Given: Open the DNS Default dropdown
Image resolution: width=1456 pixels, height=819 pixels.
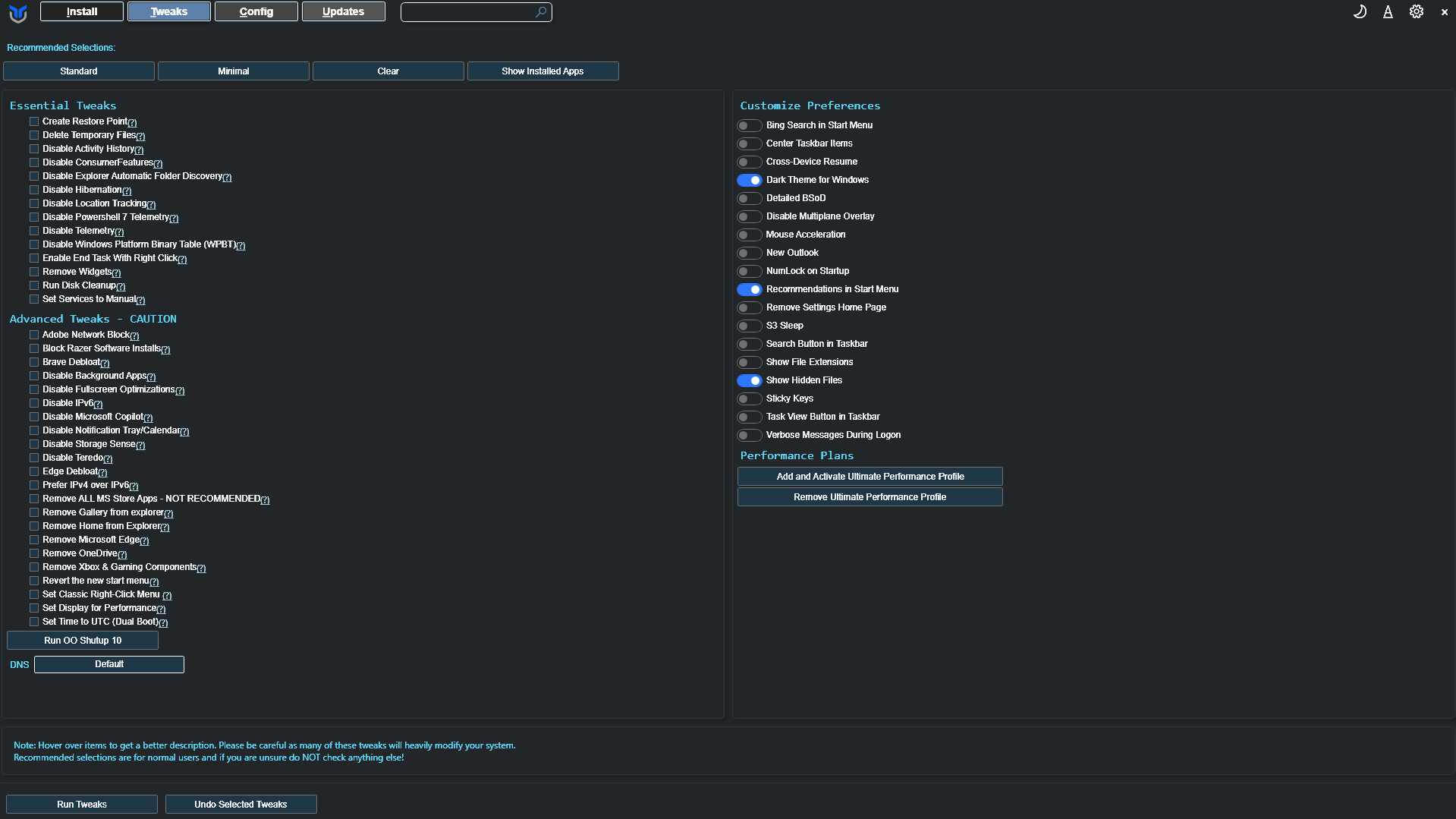Looking at the screenshot, I should coord(109,664).
